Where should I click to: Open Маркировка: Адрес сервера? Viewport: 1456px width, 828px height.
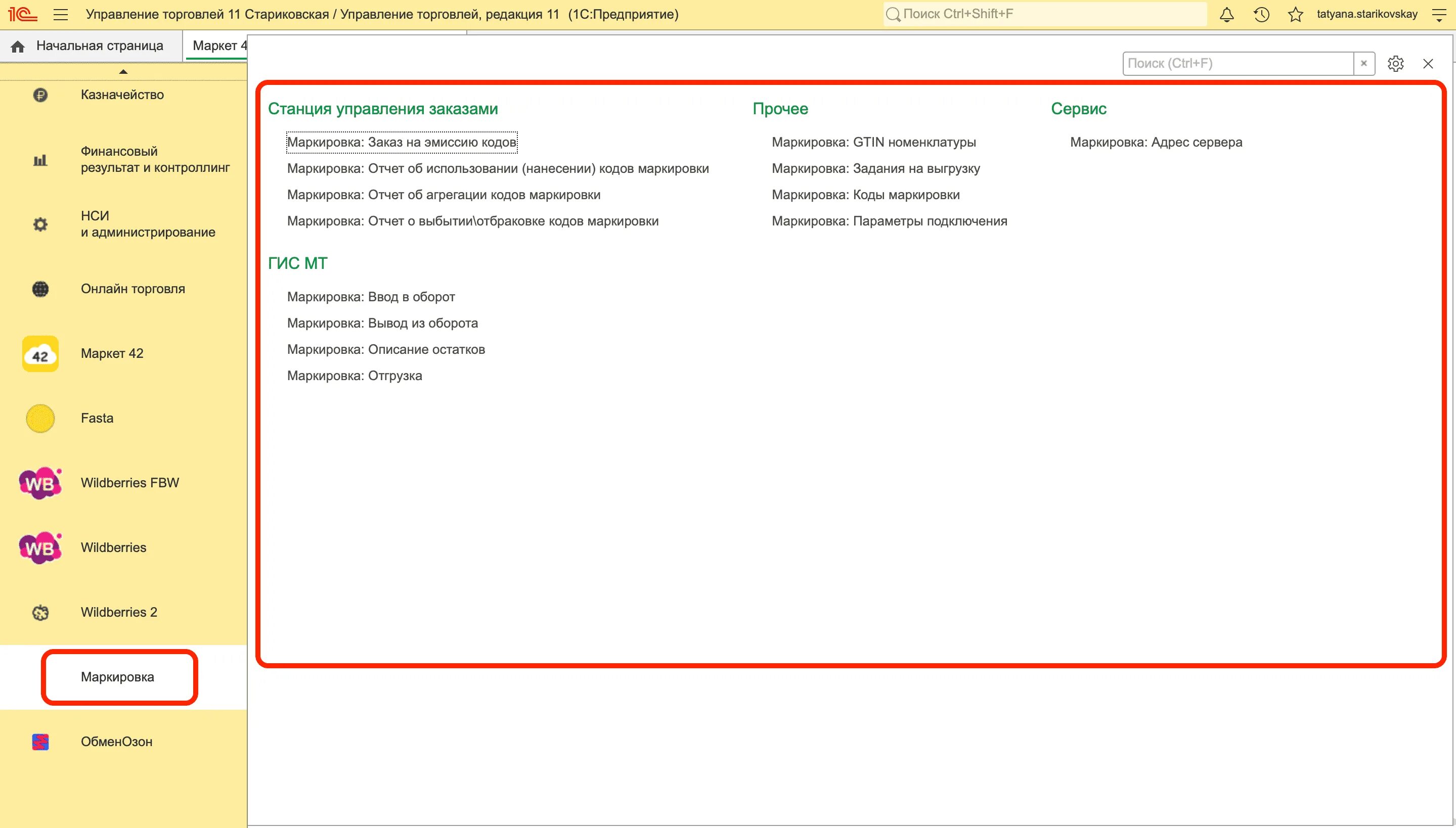1156,142
